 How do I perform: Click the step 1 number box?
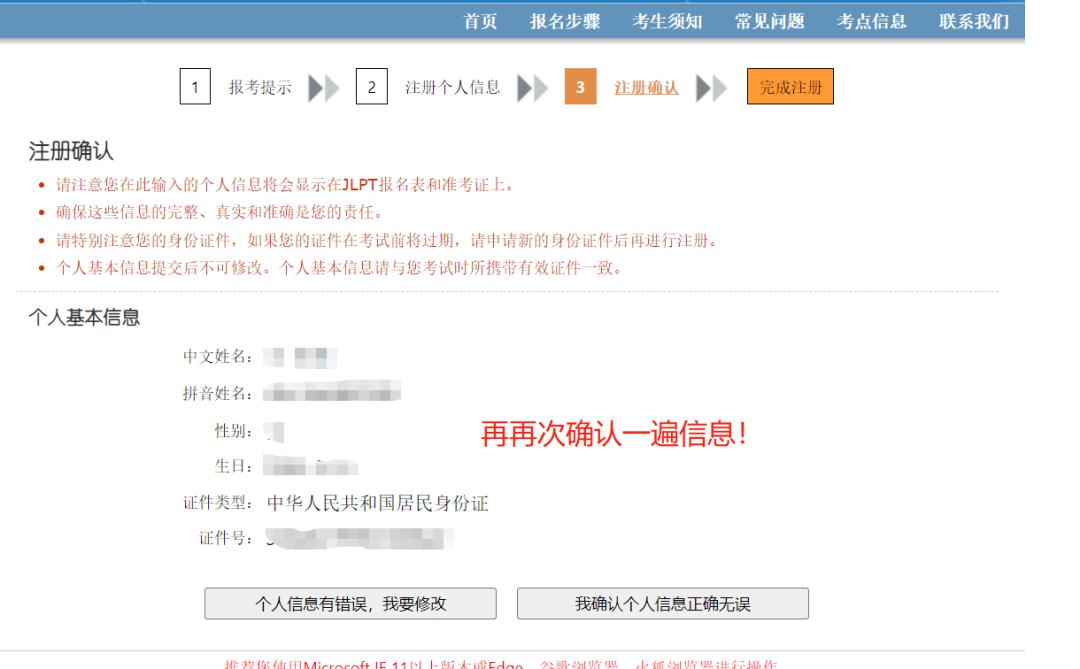195,87
